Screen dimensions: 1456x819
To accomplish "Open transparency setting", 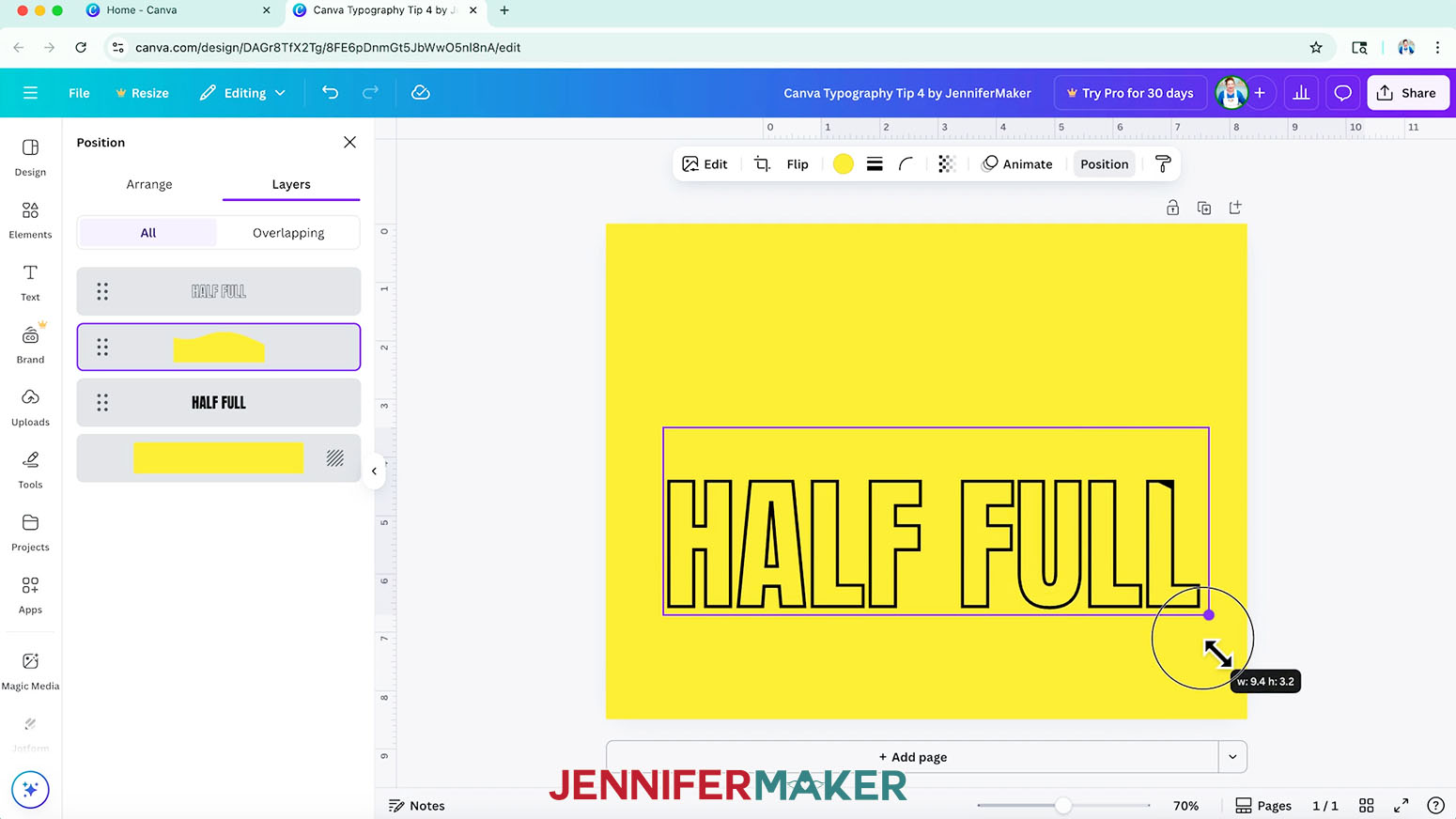I will 946,164.
